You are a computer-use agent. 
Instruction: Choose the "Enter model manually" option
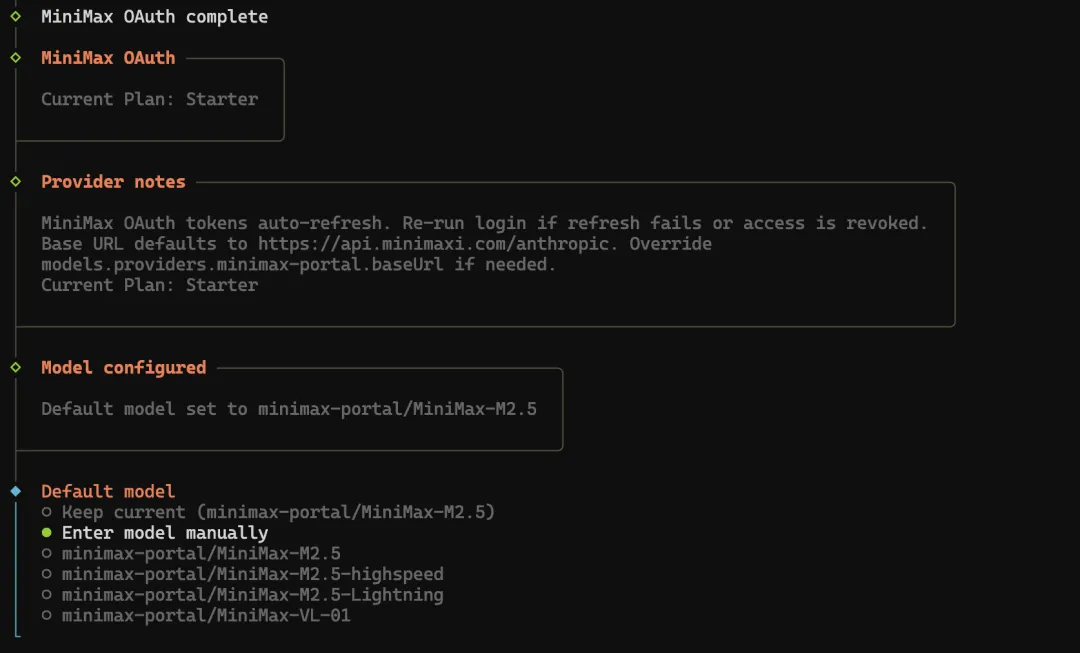pos(164,533)
